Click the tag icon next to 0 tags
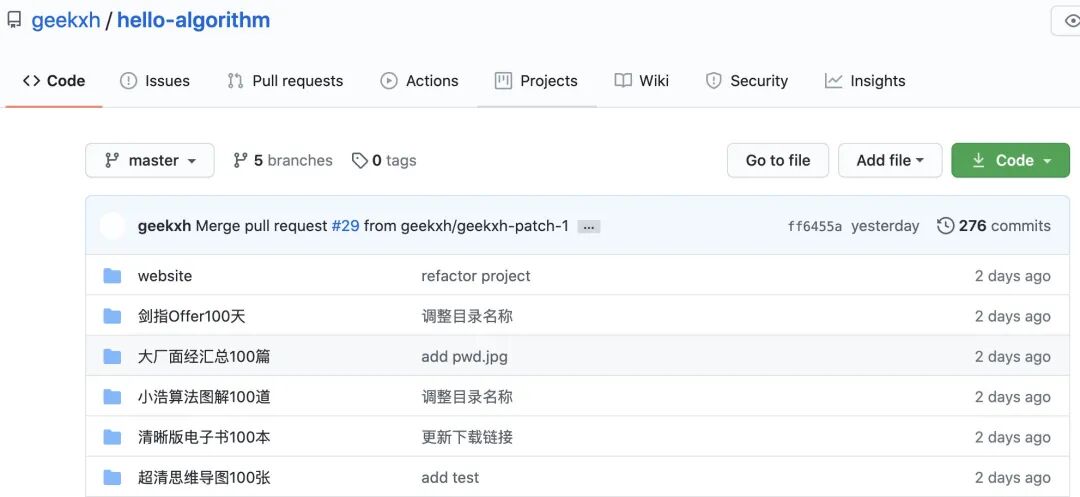The width and height of the screenshot is (1080, 497). pos(360,160)
